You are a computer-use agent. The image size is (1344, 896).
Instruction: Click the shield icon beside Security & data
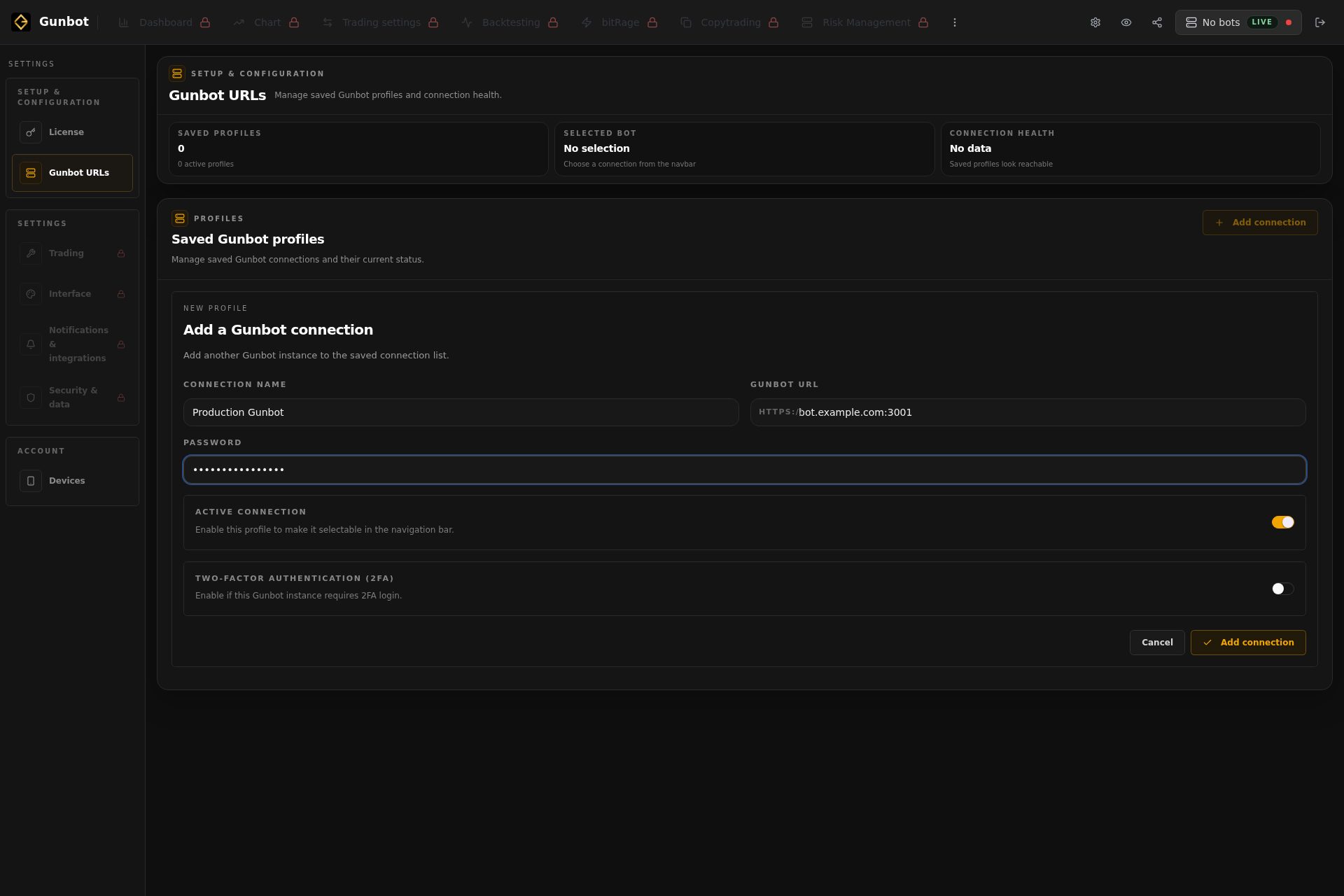point(31,398)
